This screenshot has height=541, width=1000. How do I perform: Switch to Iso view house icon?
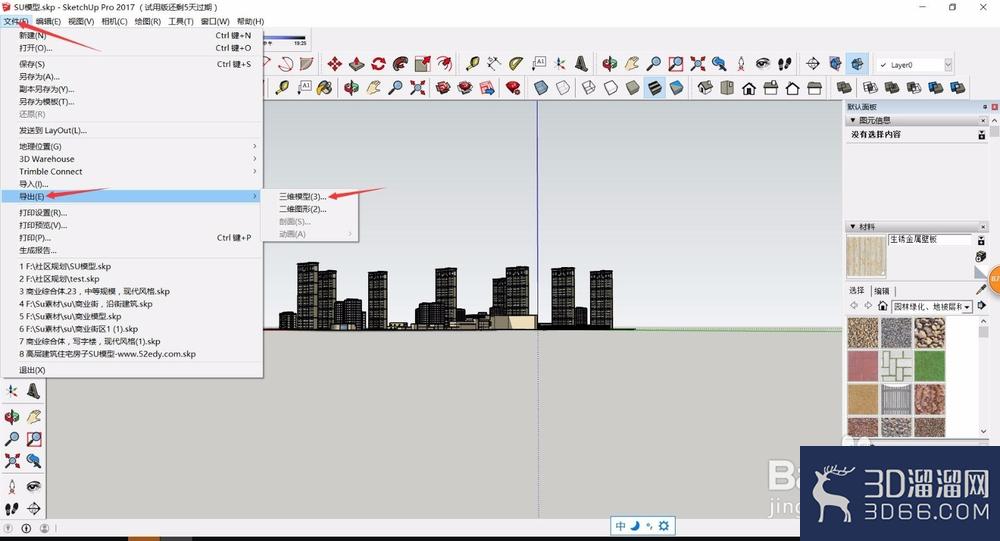pos(705,88)
